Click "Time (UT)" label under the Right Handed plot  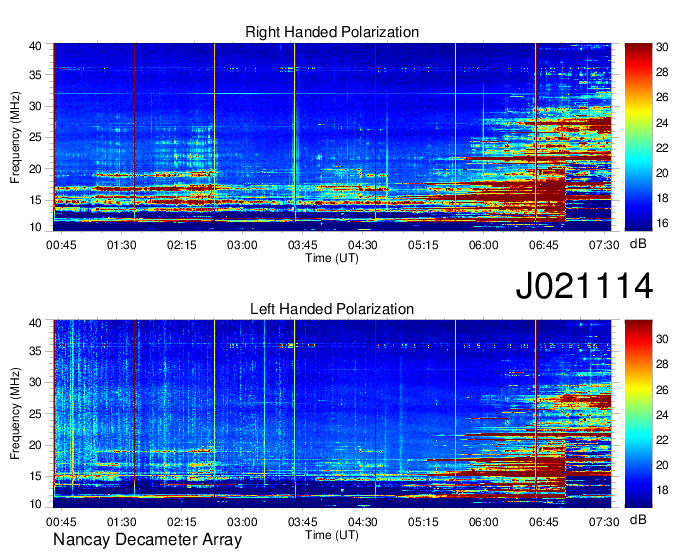[x=332, y=258]
